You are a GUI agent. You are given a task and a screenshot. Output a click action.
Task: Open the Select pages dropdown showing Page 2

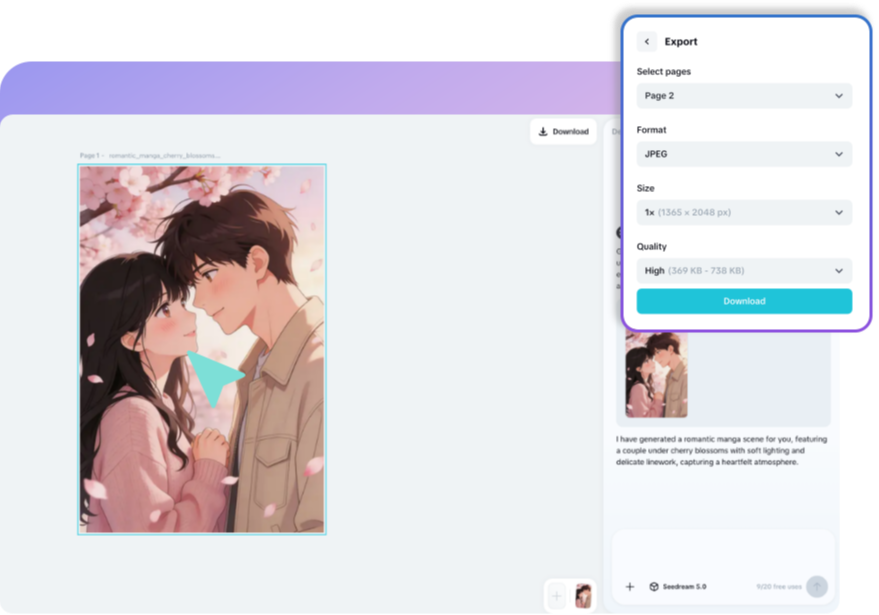point(744,96)
